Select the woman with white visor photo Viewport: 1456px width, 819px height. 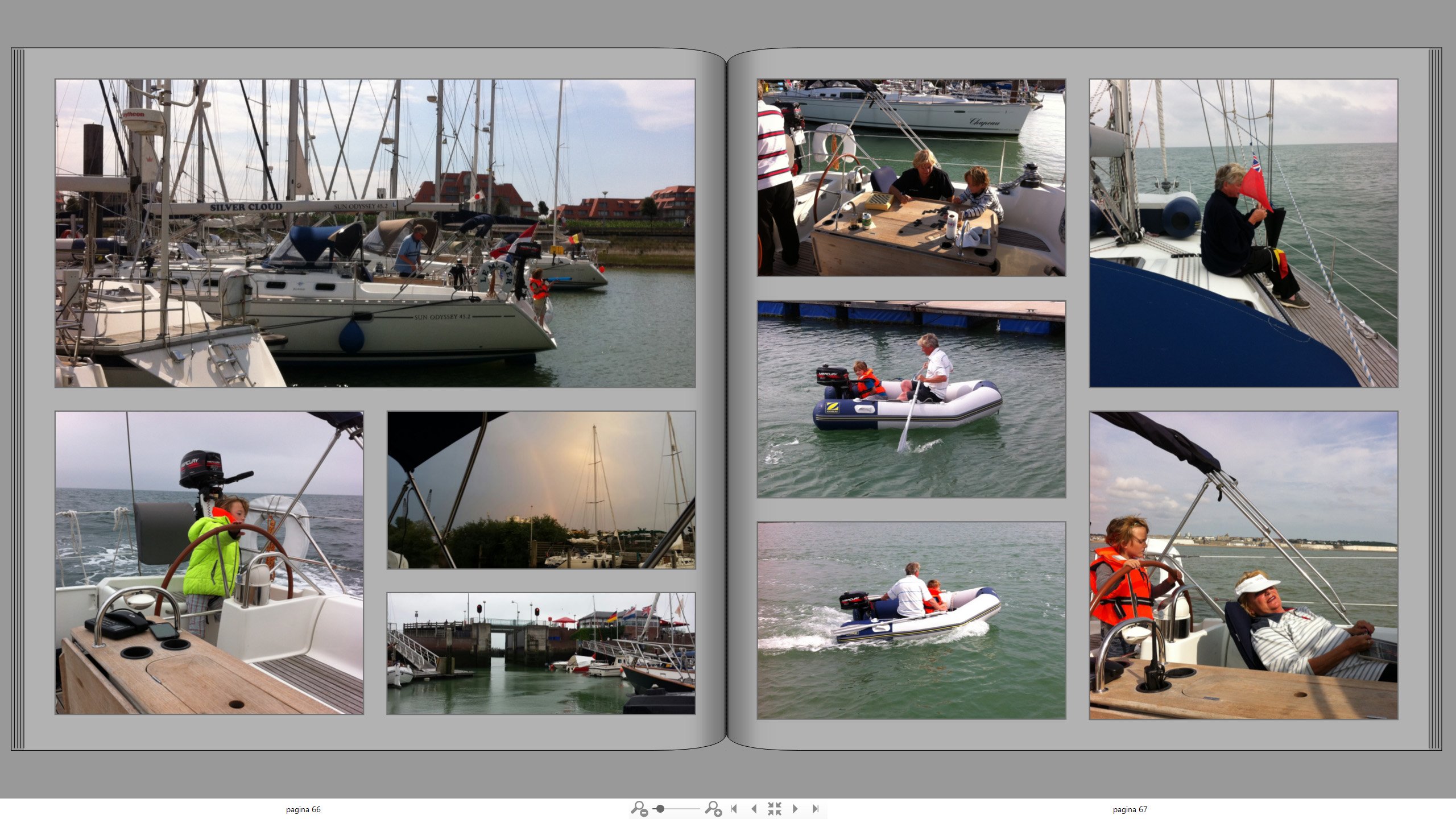pos(1243,565)
